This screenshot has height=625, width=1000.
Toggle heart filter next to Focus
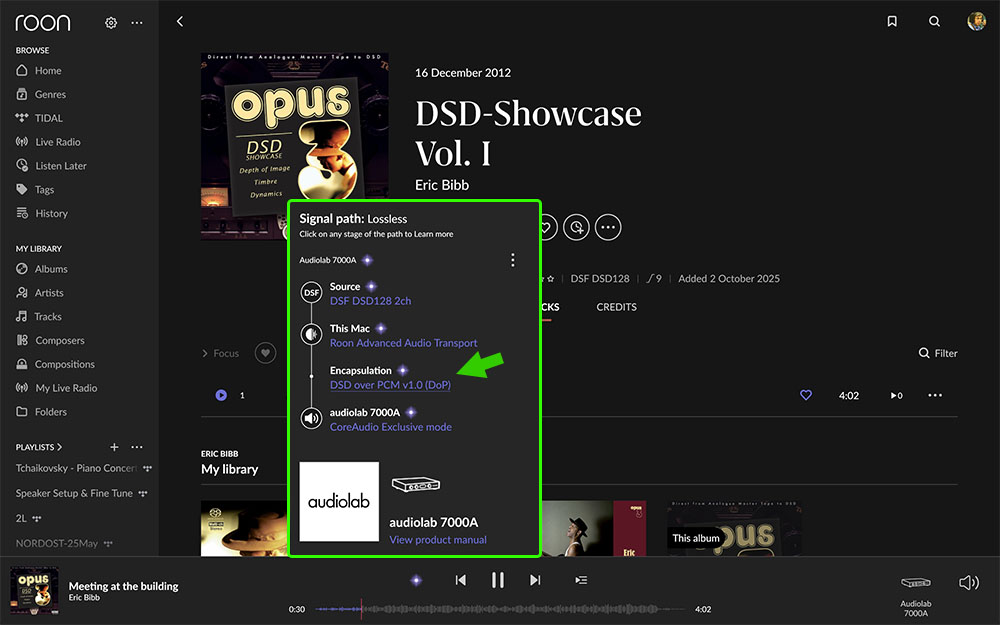coord(265,352)
